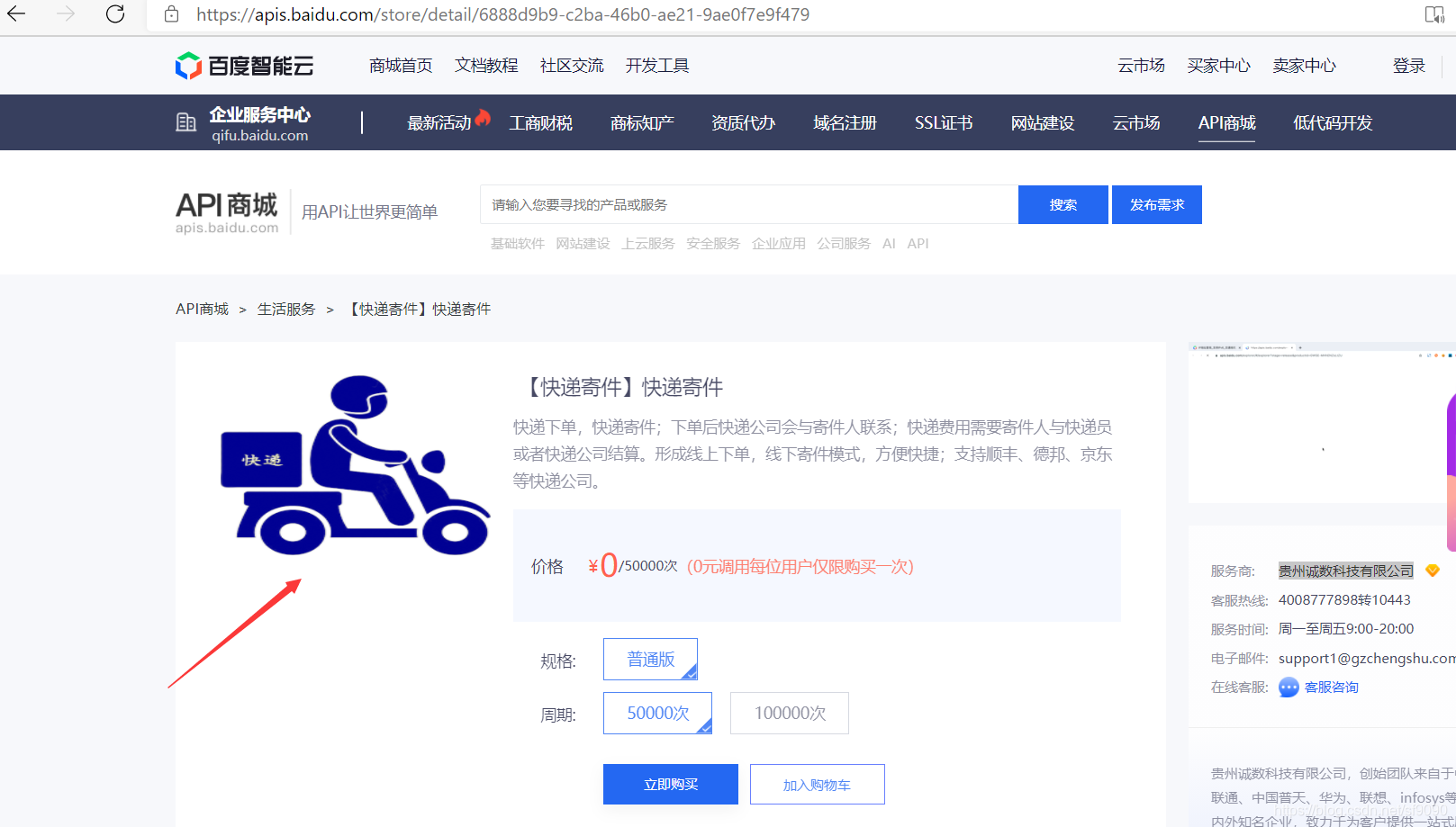Select 网站建设 menu item

coord(1043,123)
